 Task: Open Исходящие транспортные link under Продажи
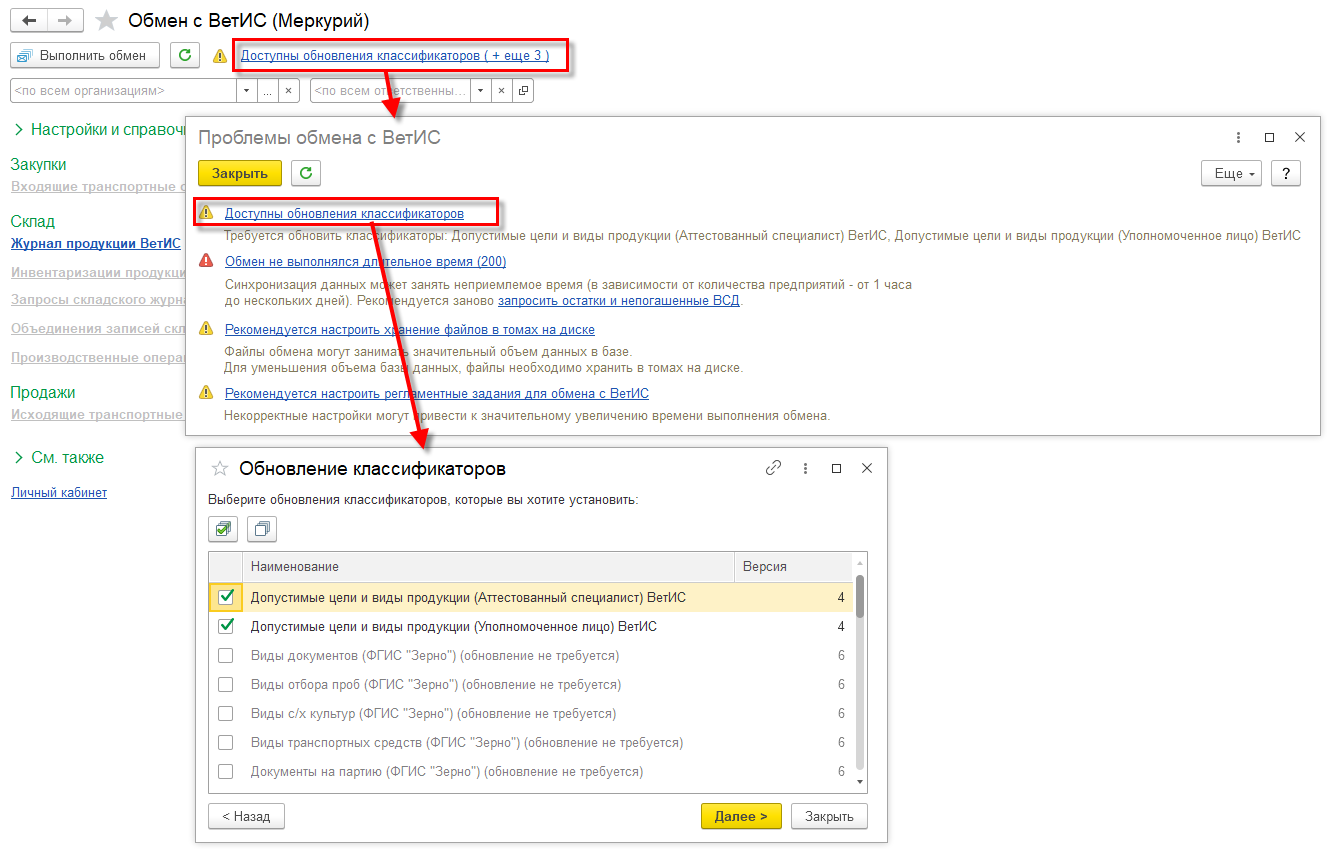(97, 414)
